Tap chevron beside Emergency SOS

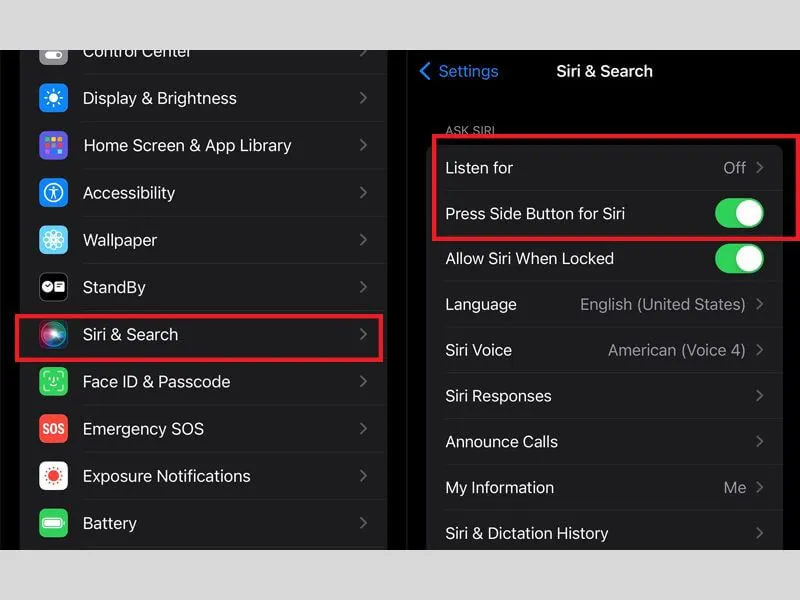[363, 429]
